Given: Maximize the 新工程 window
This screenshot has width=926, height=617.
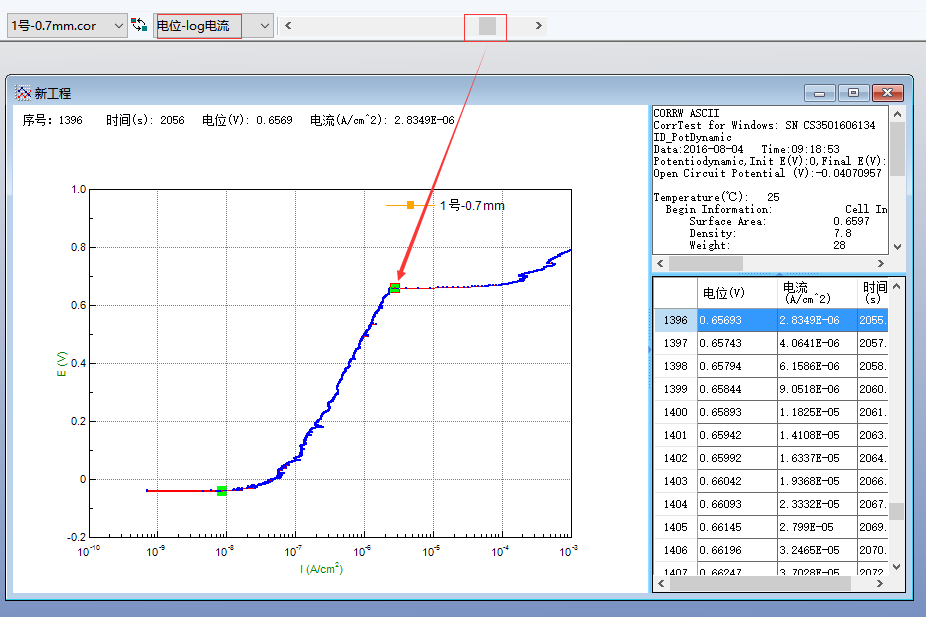Looking at the screenshot, I should pyautogui.click(x=853, y=93).
